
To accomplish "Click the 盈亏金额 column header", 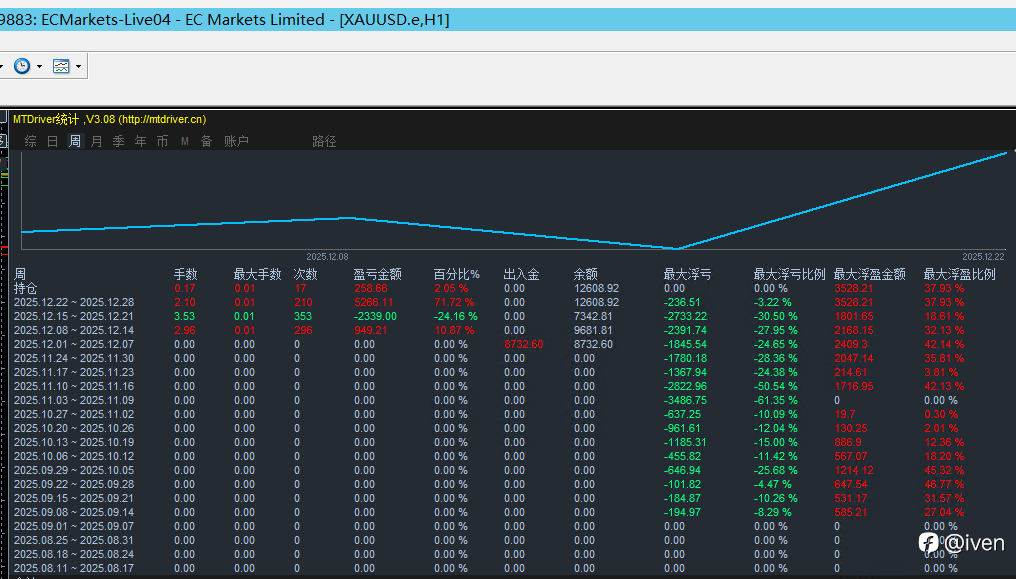I will pyautogui.click(x=377, y=274).
